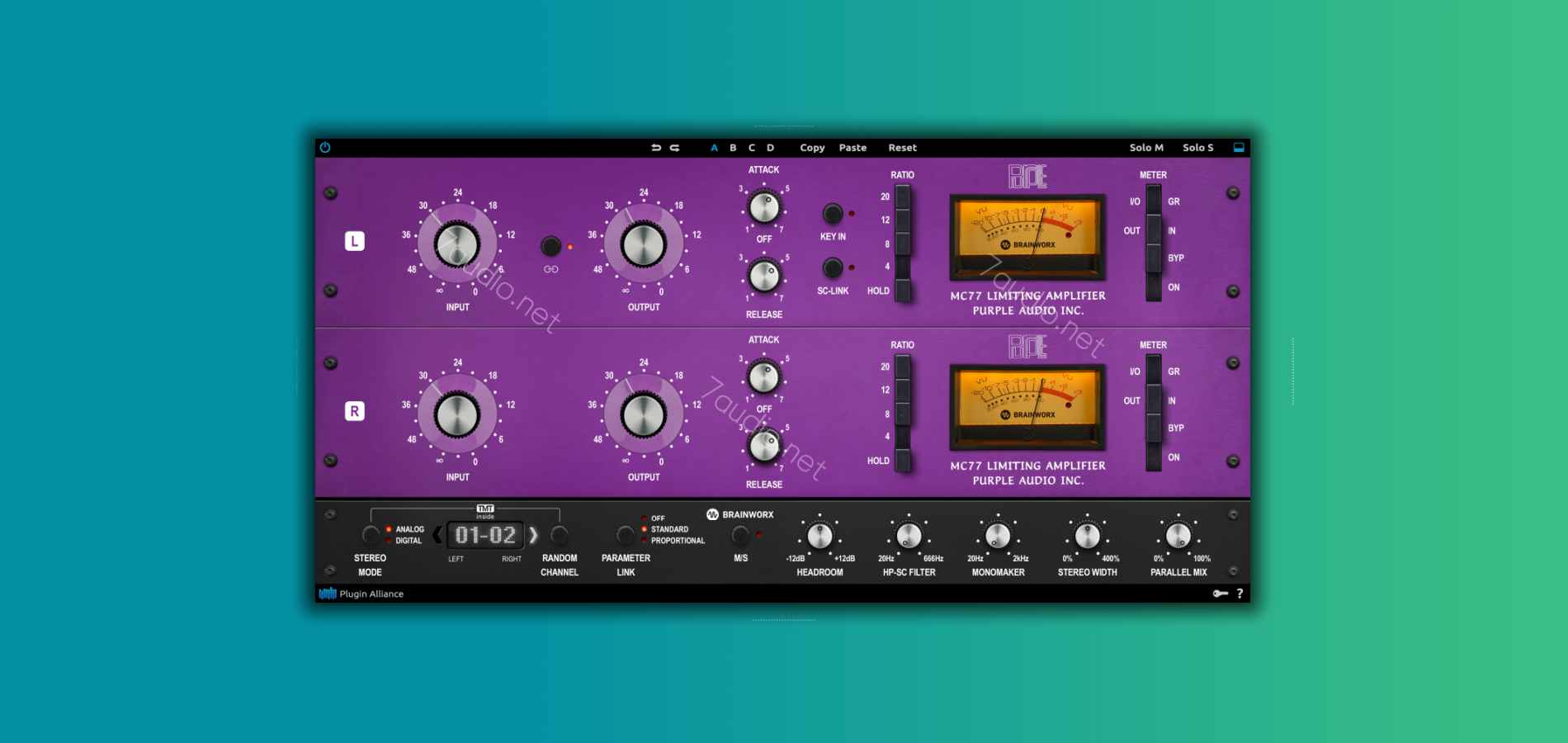Set R channel meter to GR
Screen dimensions: 1568x743
coord(1154,371)
